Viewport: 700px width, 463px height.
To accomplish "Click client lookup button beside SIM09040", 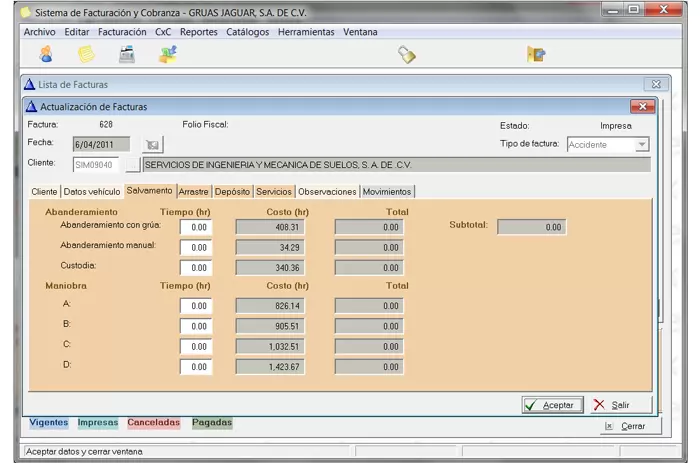I will click(131, 165).
